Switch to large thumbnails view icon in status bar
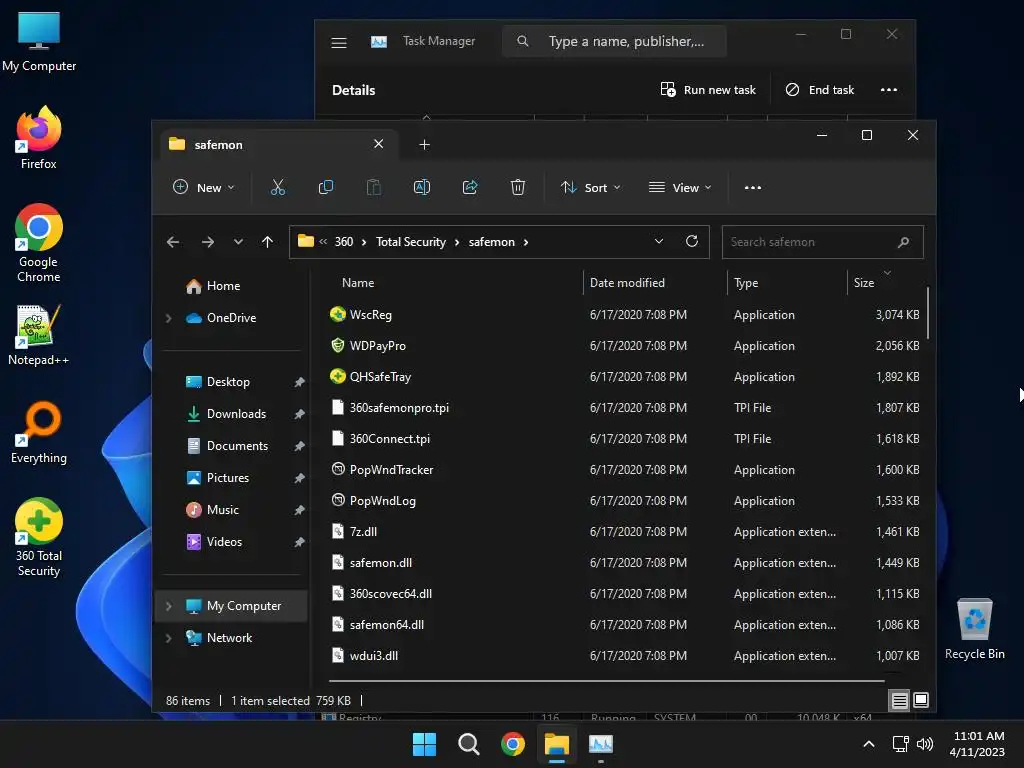Screen dimensions: 1024x768 (x=921, y=701)
